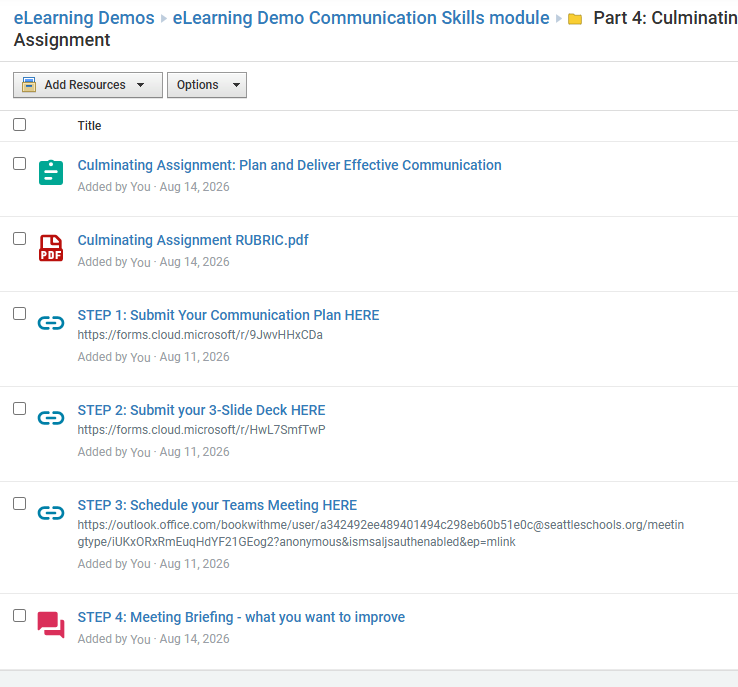Tick the STEP 4 Meeting Briefing checkbox
This screenshot has height=687, width=738.
(x=19, y=615)
